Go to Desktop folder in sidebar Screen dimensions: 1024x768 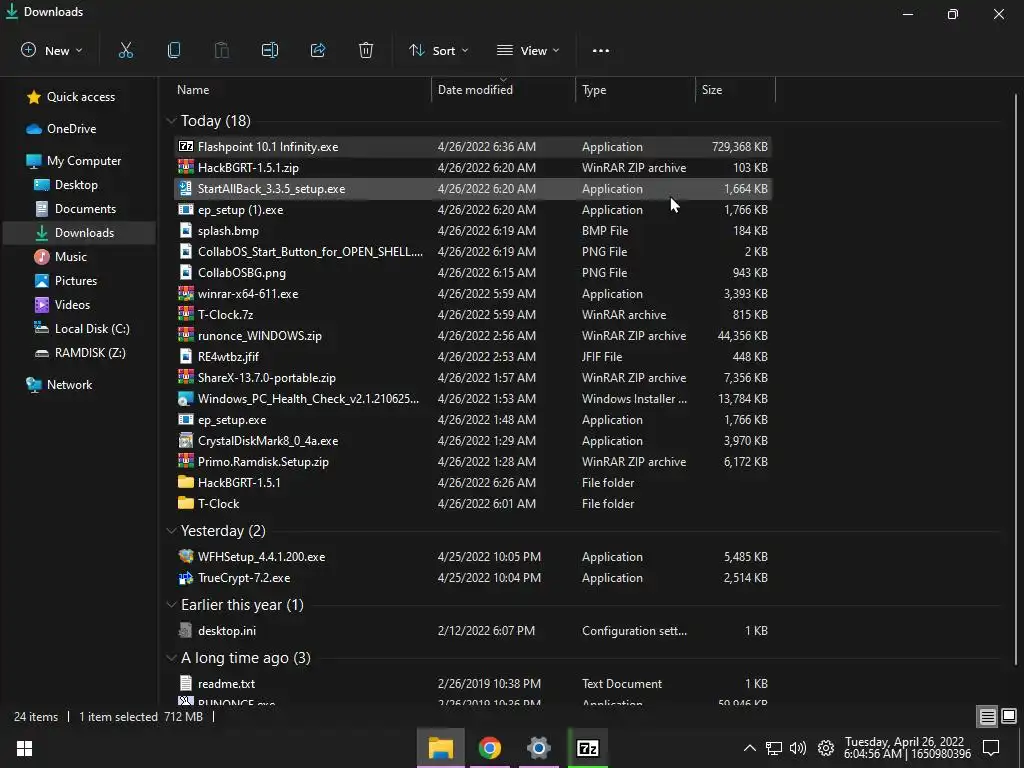click(65, 185)
